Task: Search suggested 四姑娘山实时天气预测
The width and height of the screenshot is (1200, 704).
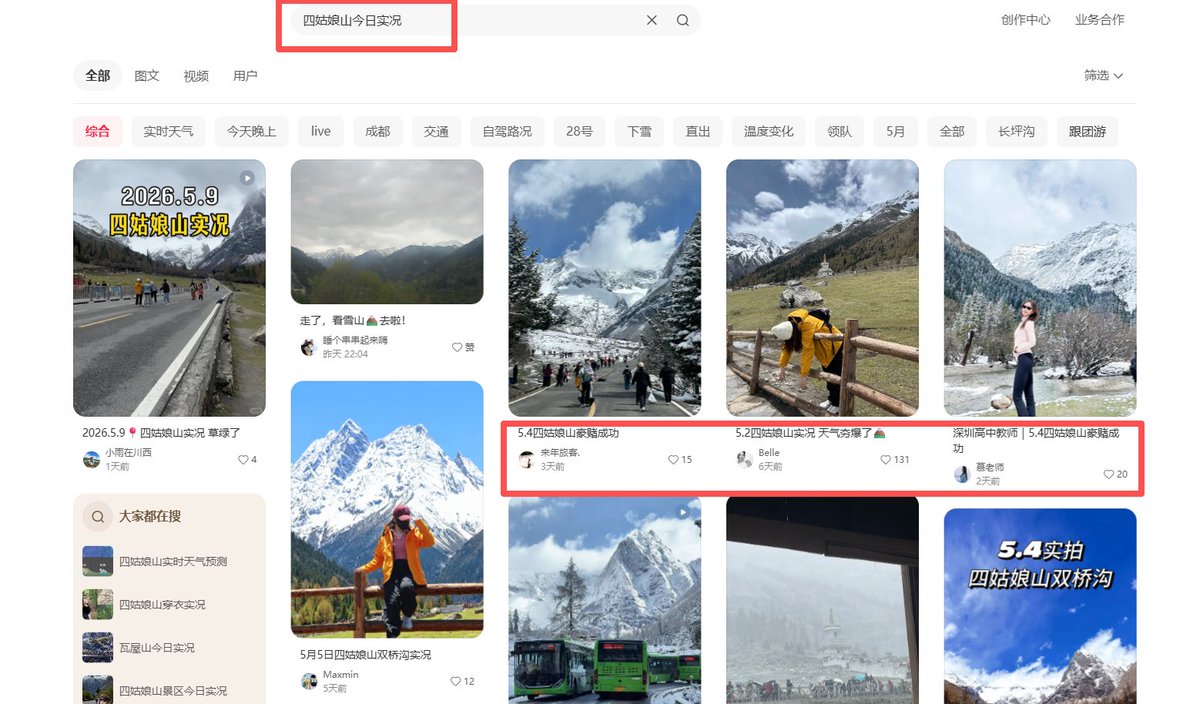Action: [173, 561]
